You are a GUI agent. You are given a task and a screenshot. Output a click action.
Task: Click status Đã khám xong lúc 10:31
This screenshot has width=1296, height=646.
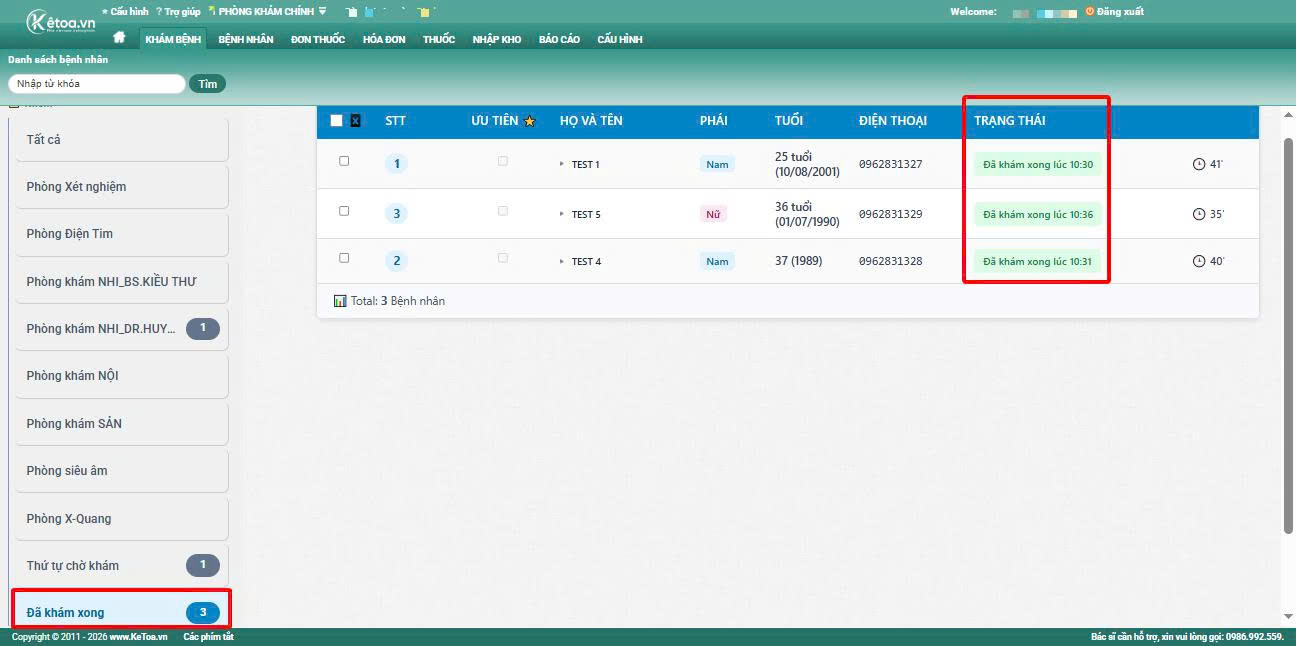pyautogui.click(x=1038, y=261)
